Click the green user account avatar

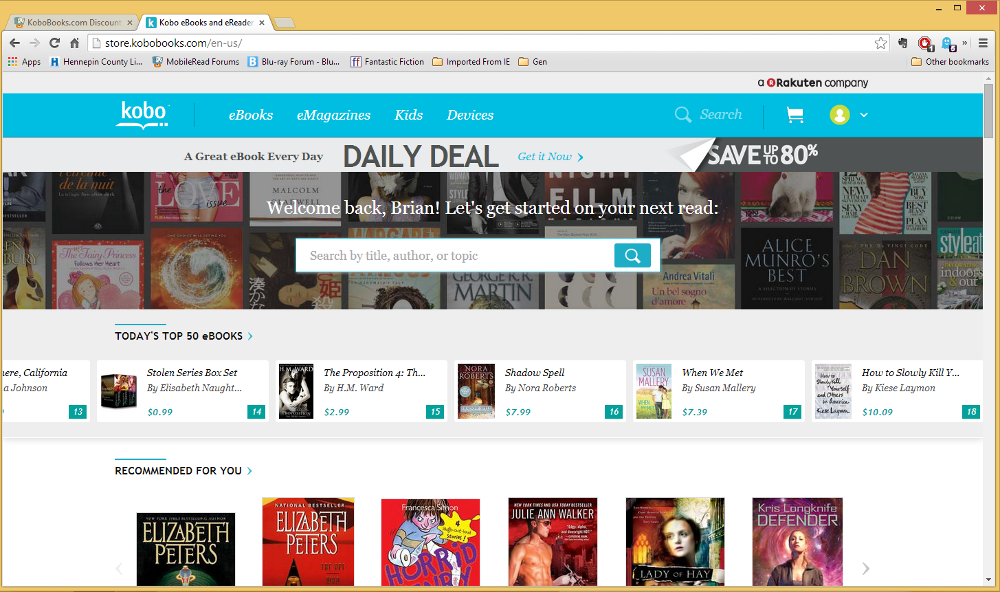coord(839,115)
